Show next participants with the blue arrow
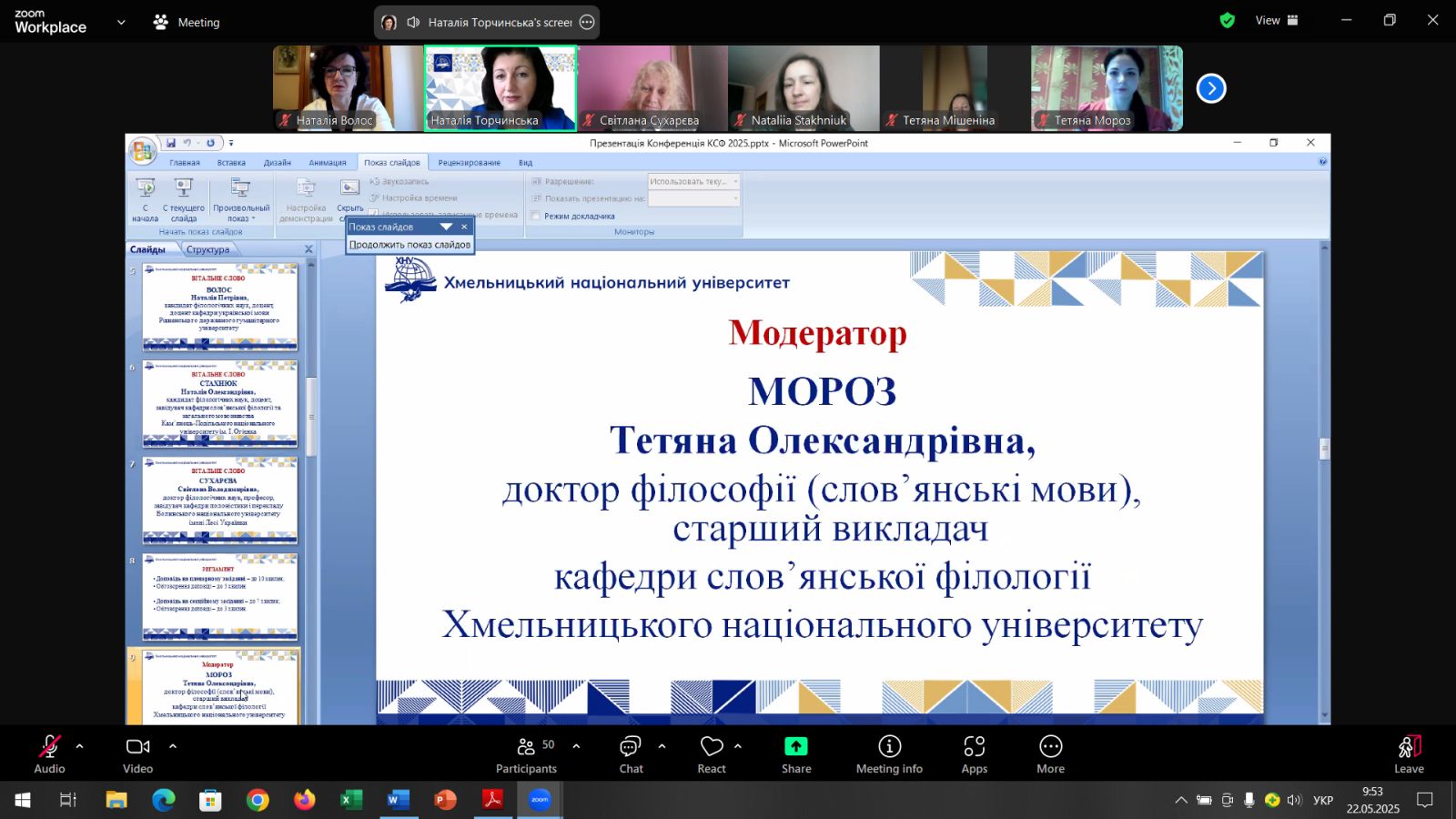 coord(1210,88)
